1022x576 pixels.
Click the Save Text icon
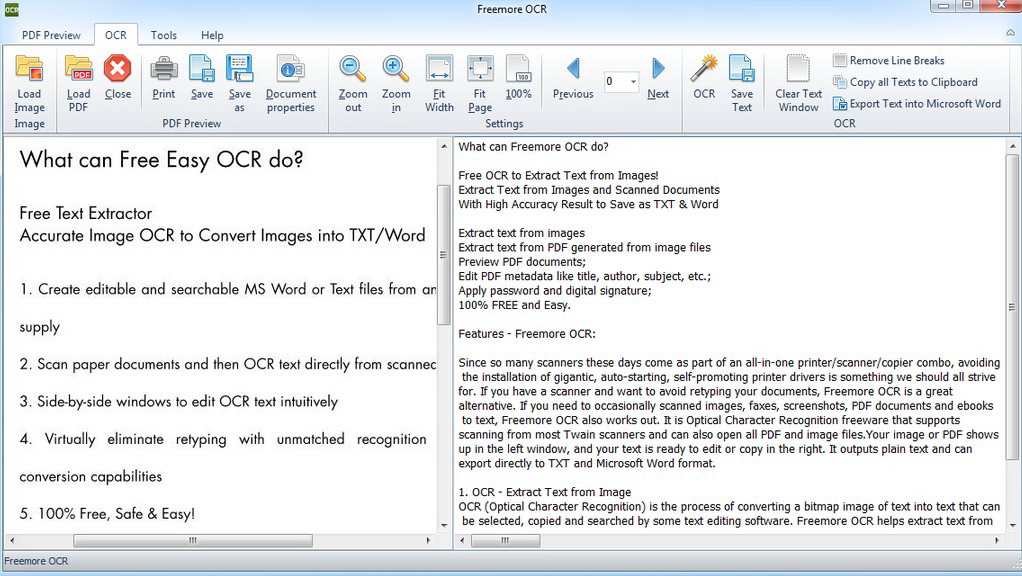click(x=742, y=68)
